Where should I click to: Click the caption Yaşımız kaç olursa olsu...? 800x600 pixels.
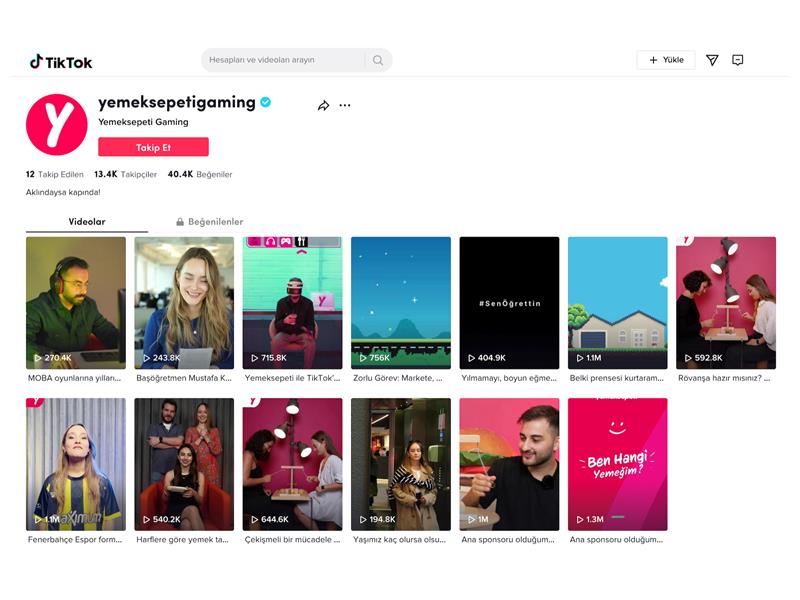coord(399,539)
